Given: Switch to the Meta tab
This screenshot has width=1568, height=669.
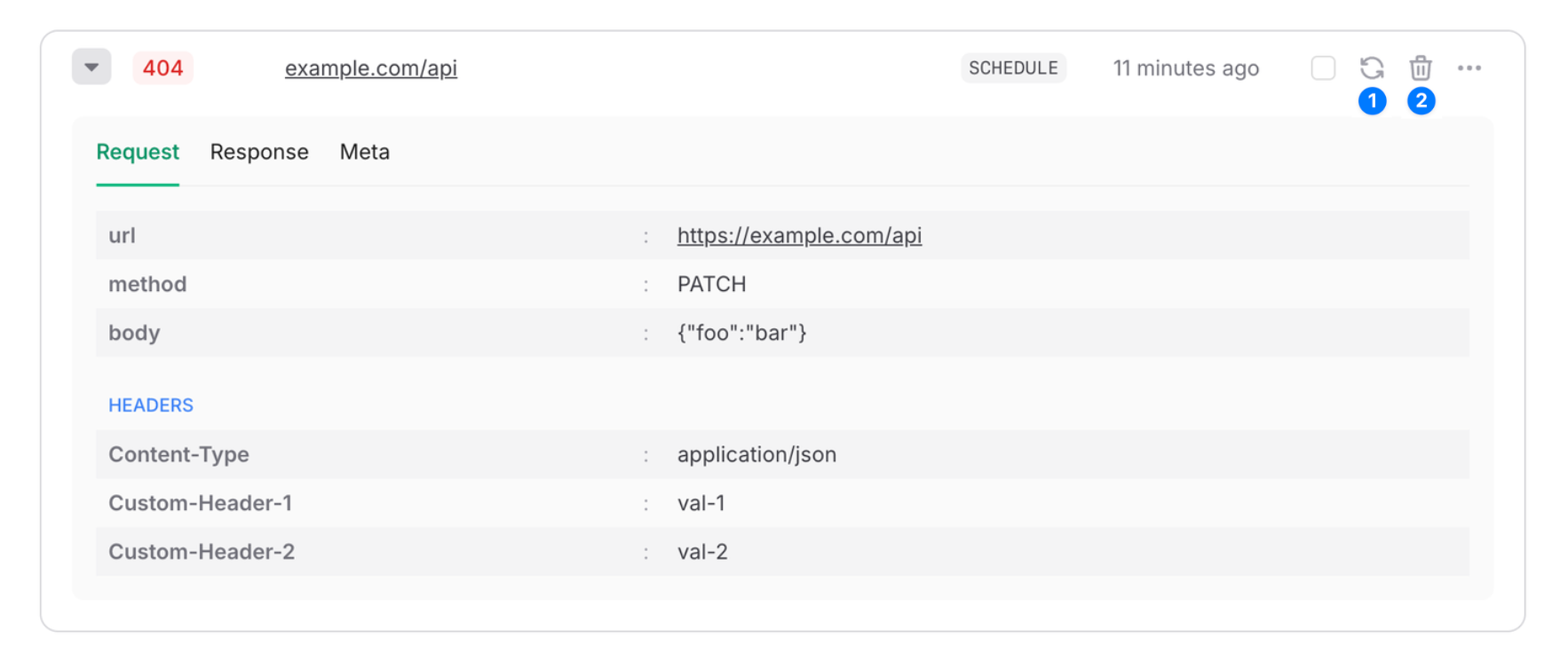Looking at the screenshot, I should [x=364, y=152].
